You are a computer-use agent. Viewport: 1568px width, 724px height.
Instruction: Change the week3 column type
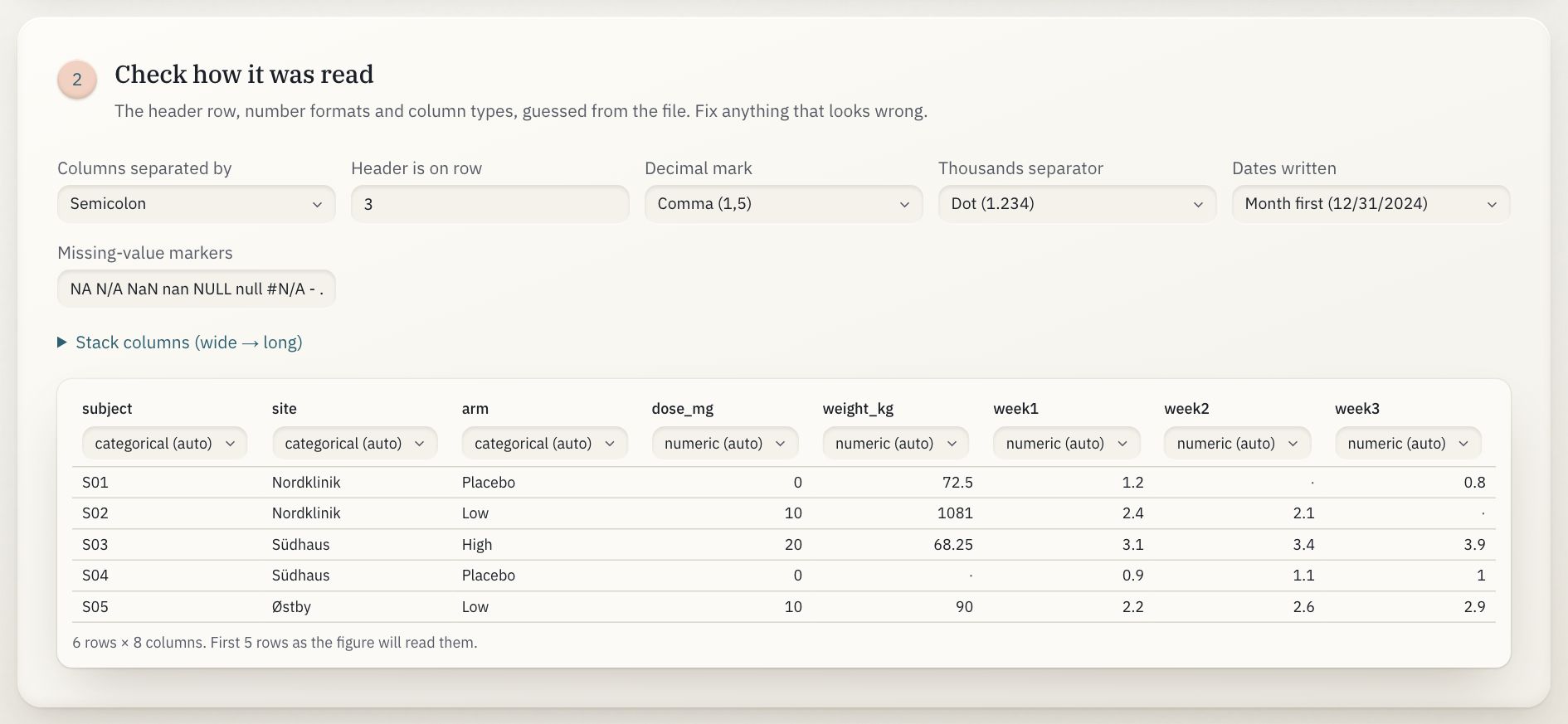[x=1408, y=444]
